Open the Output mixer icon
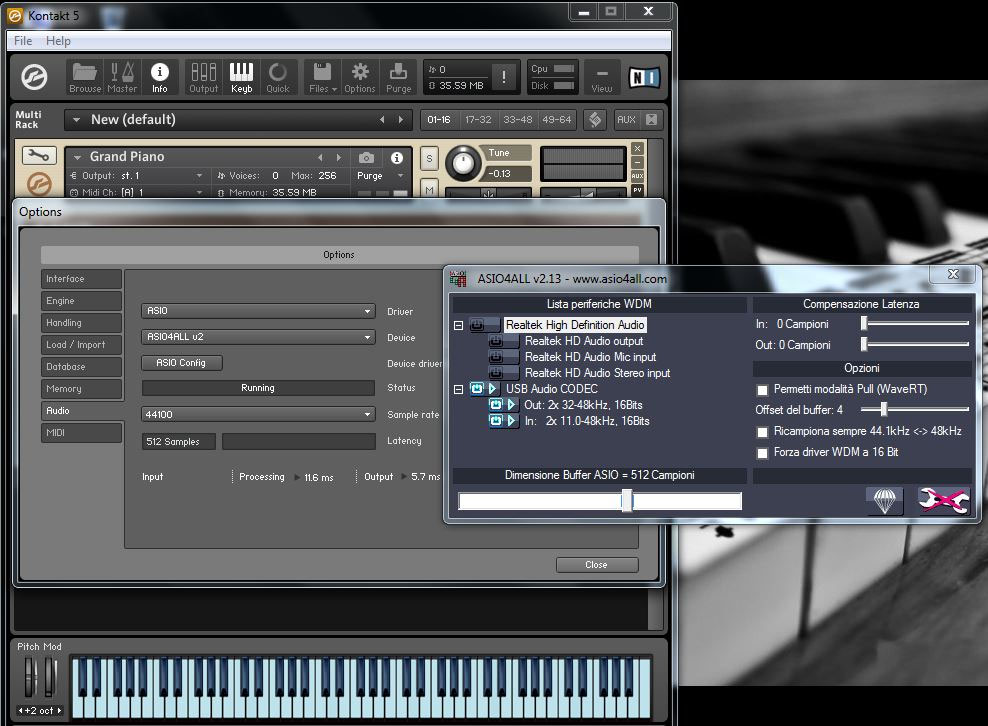Viewport: 988px width, 726px height. pos(204,76)
